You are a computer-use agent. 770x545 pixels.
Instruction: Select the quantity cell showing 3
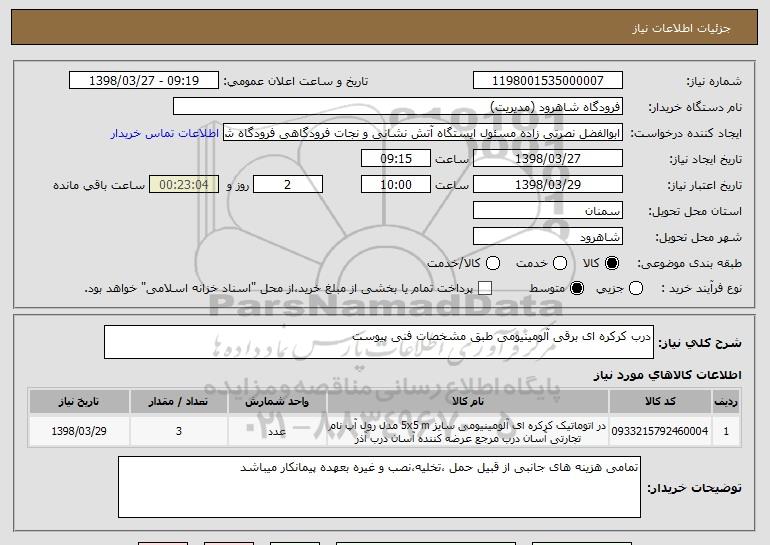tap(178, 431)
